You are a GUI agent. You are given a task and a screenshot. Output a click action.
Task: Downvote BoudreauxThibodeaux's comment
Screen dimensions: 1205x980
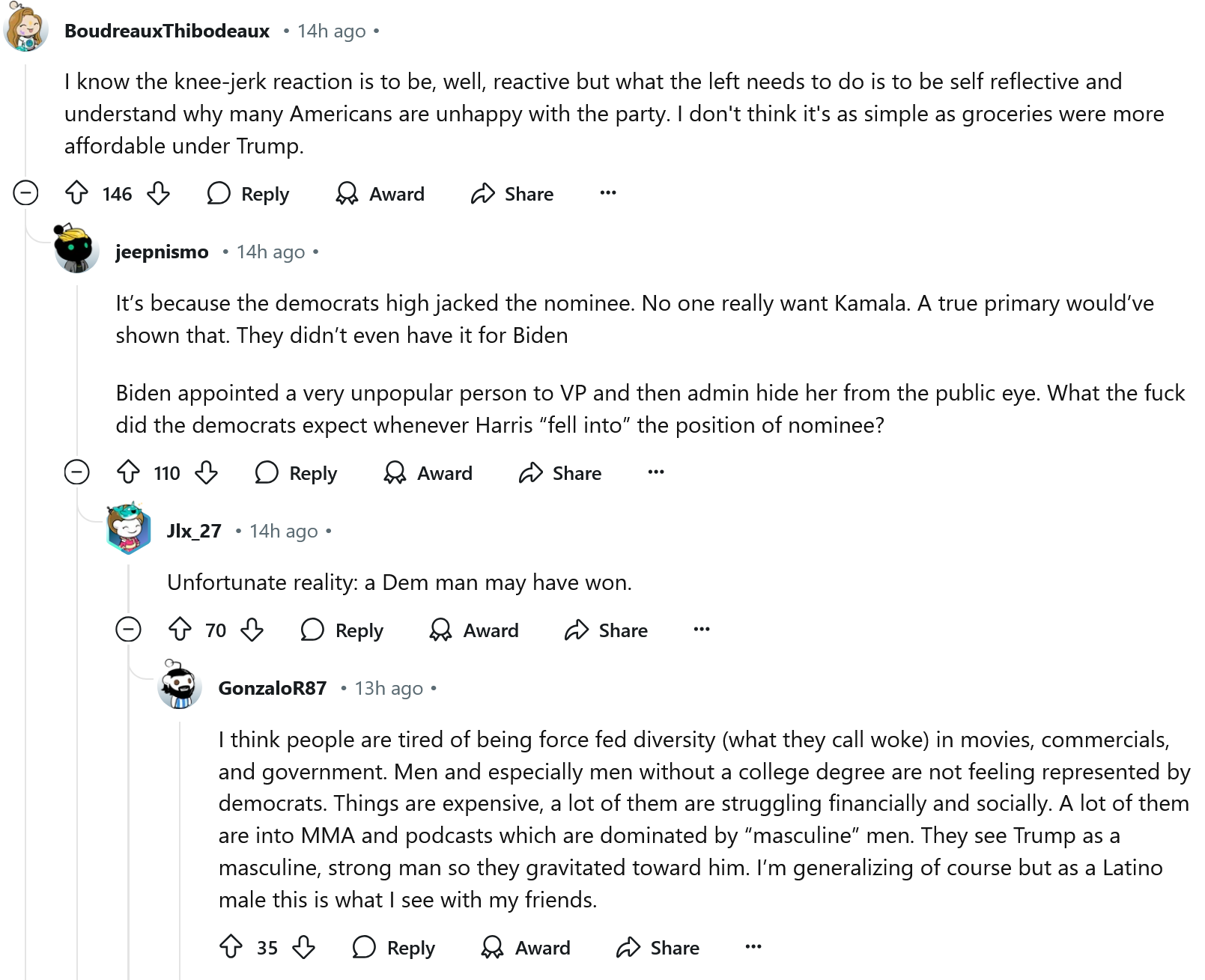pos(158,193)
